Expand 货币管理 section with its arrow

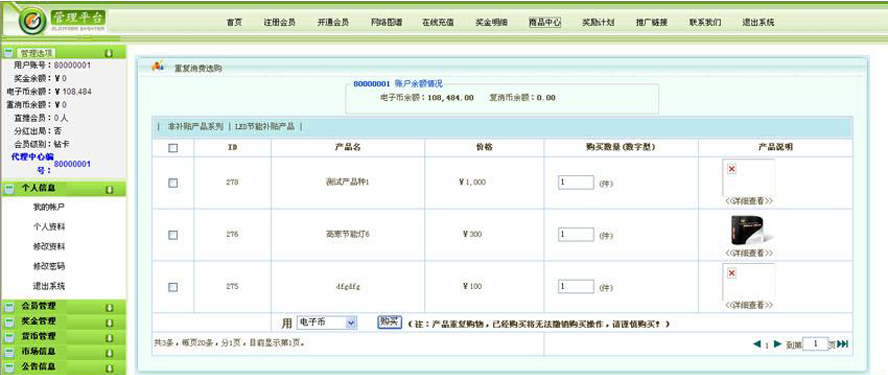109,338
